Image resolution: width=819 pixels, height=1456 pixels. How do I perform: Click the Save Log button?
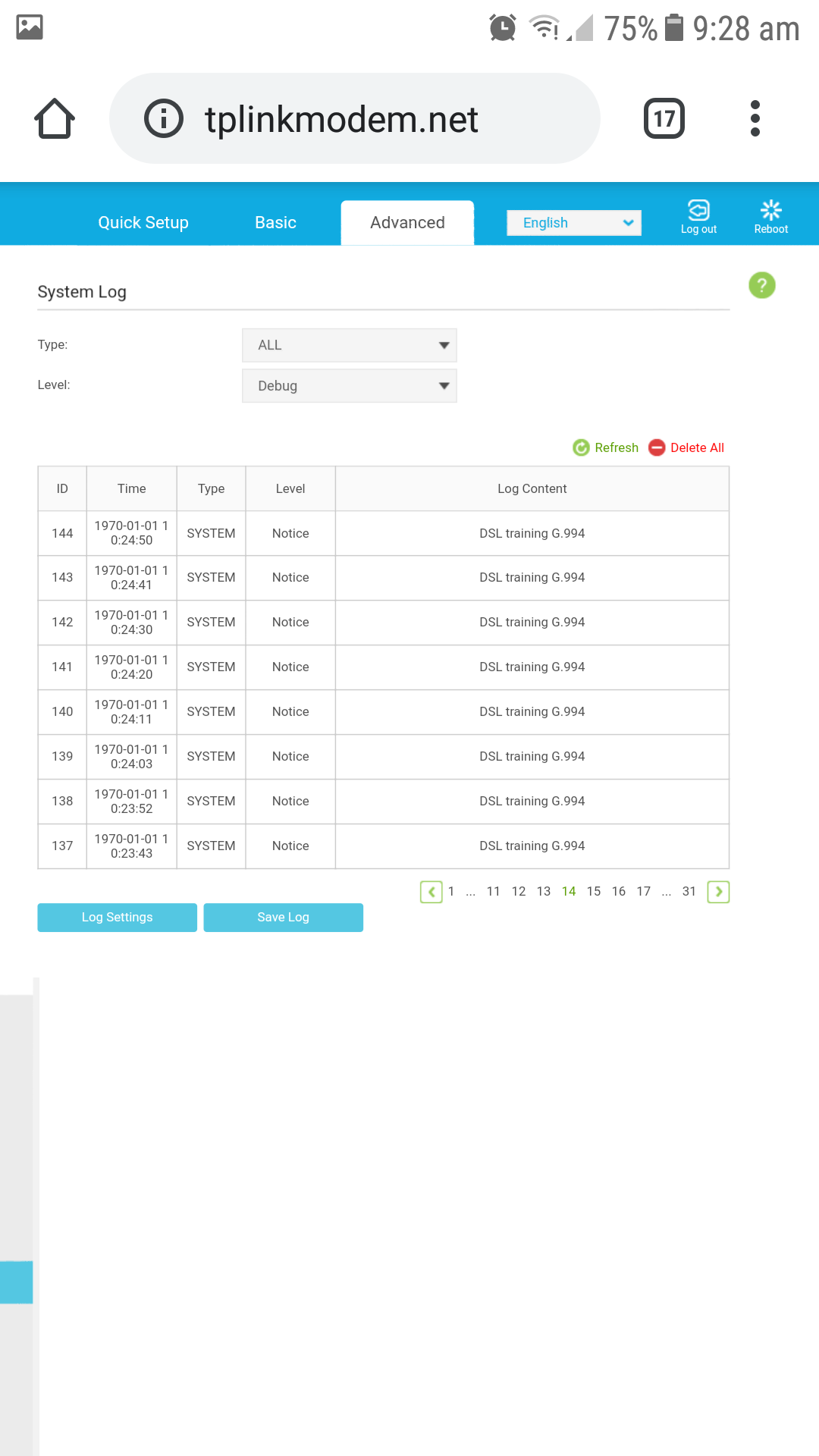(x=284, y=918)
